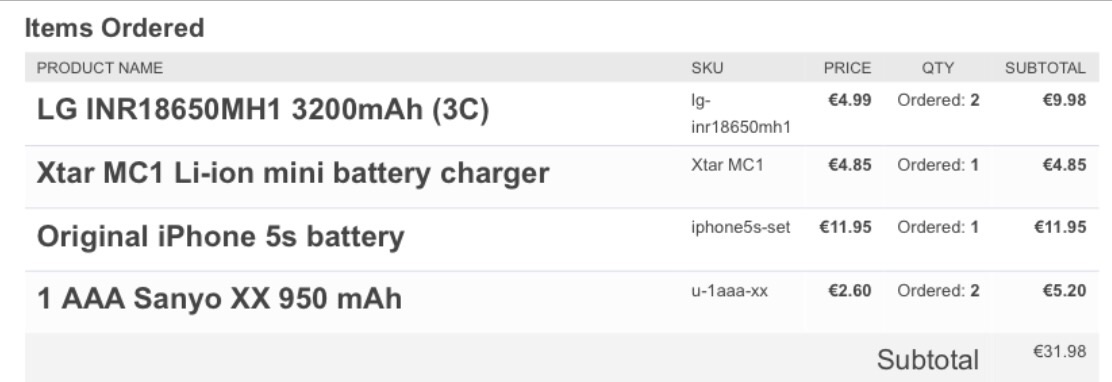1112x382 pixels.
Task: Click the €11.95 price of iPhone battery
Action: point(845,227)
